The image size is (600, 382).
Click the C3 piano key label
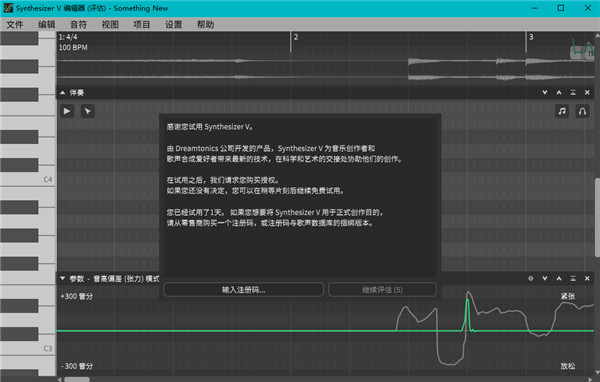pyautogui.click(x=48, y=348)
